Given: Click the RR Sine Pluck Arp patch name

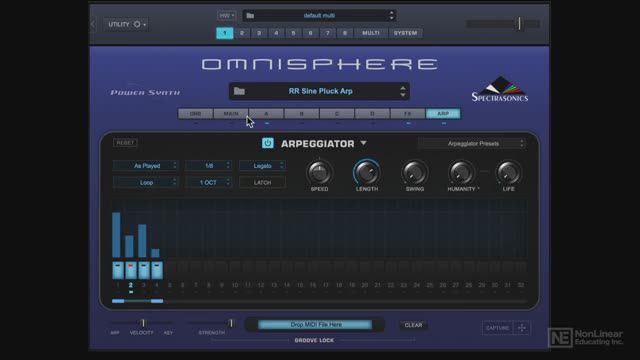Looking at the screenshot, I should coord(320,91).
